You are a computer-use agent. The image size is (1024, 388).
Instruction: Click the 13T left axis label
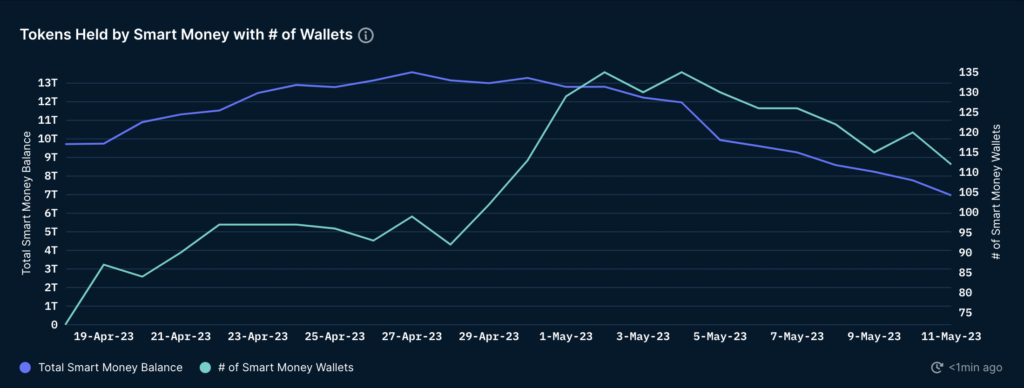[x=48, y=83]
